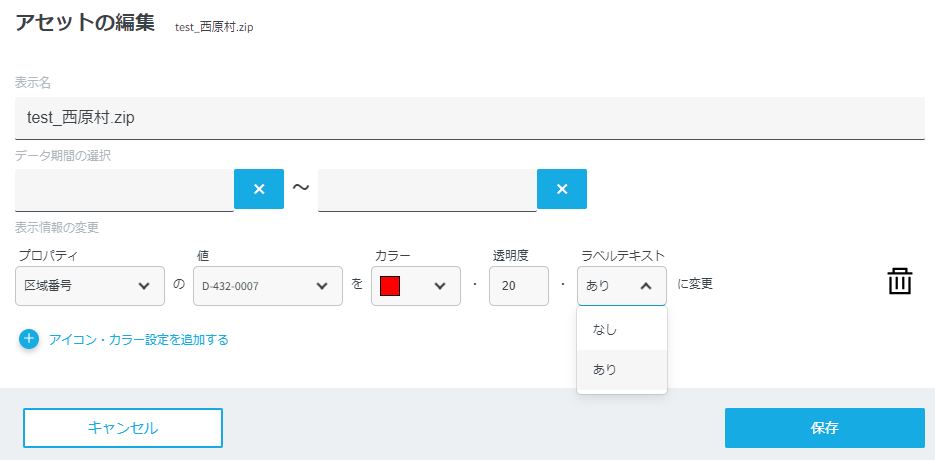The image size is (935, 460).
Task: Focus the start date input field
Action: 125,189
